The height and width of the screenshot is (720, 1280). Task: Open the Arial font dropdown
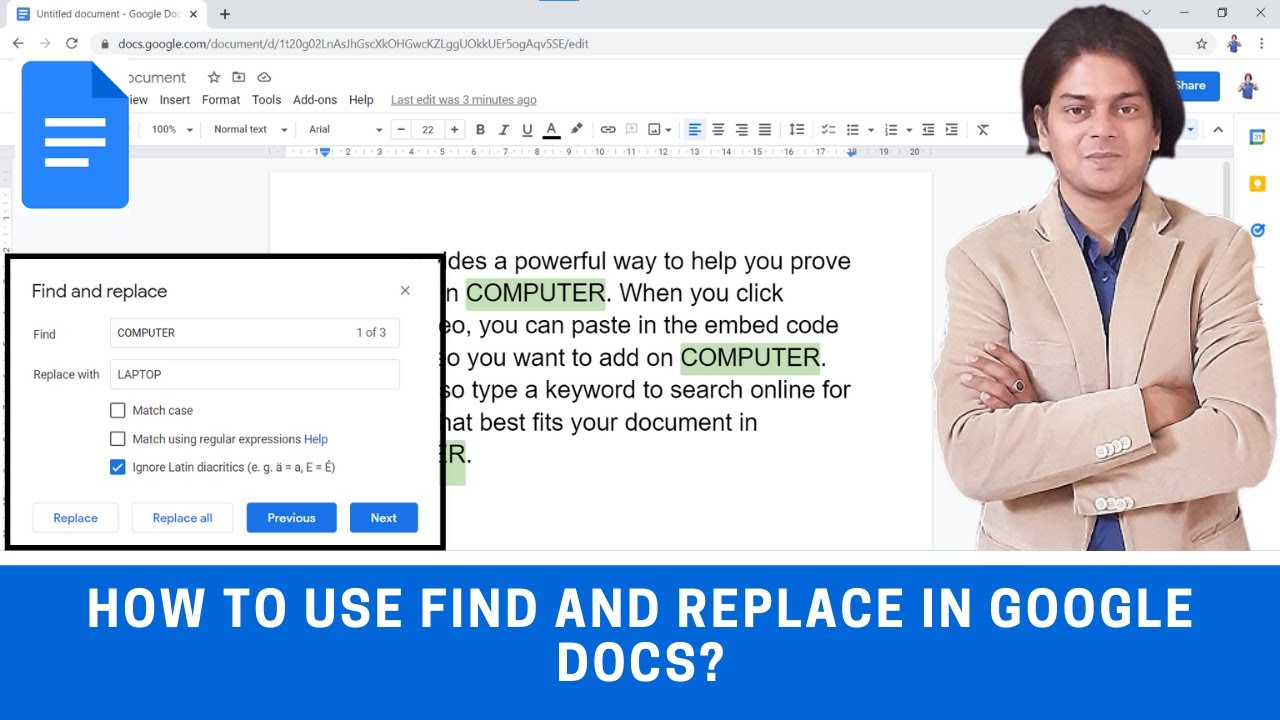pyautogui.click(x=345, y=129)
